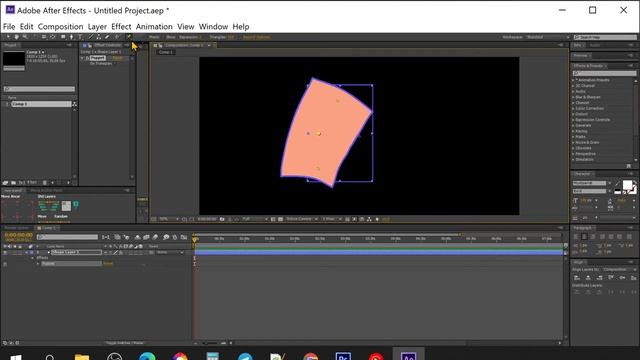
Task: Toggle Puppet effect in timeline row
Action: 5,264
